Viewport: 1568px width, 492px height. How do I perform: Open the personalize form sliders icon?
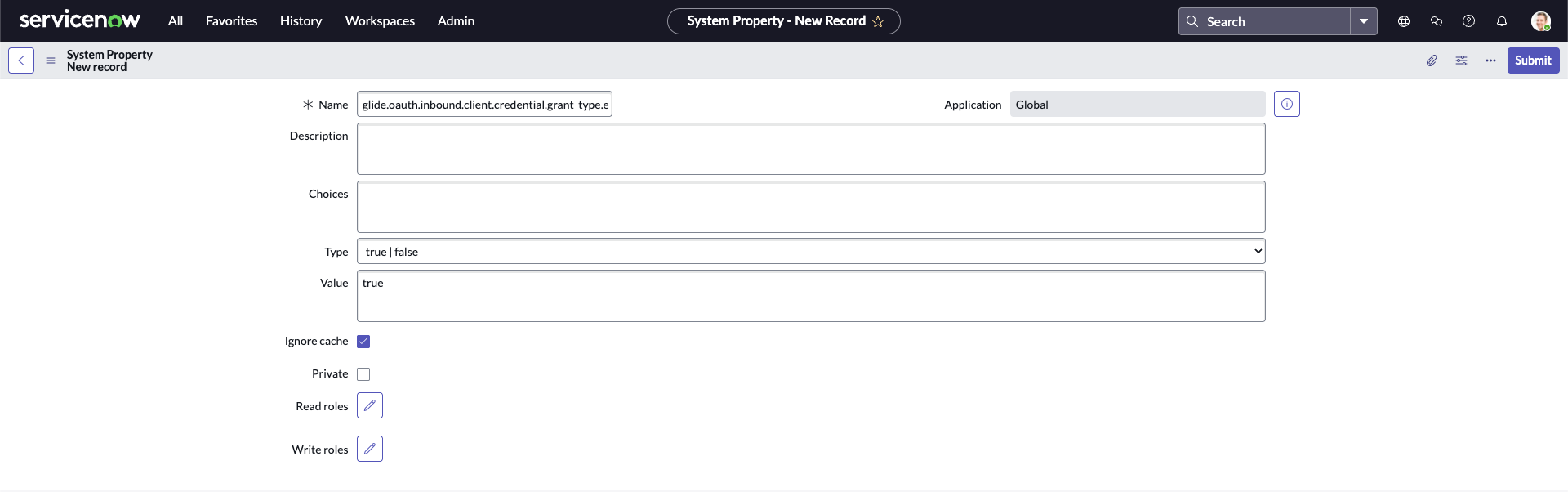click(x=1461, y=60)
